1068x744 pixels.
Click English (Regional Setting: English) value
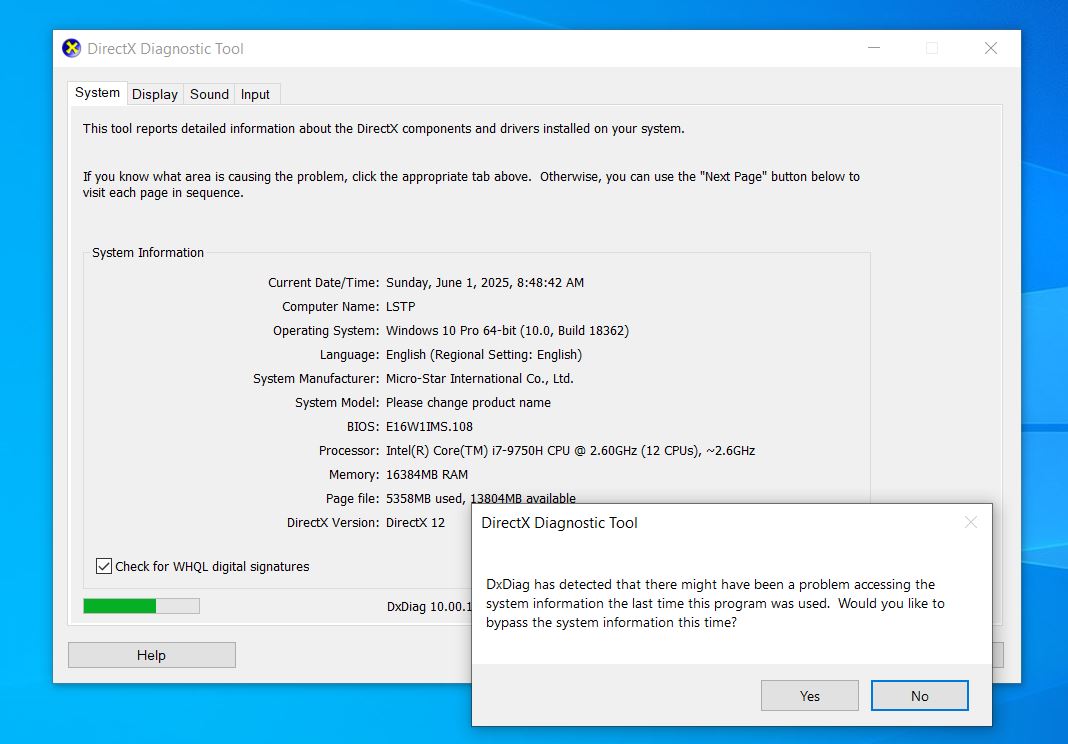tap(484, 355)
